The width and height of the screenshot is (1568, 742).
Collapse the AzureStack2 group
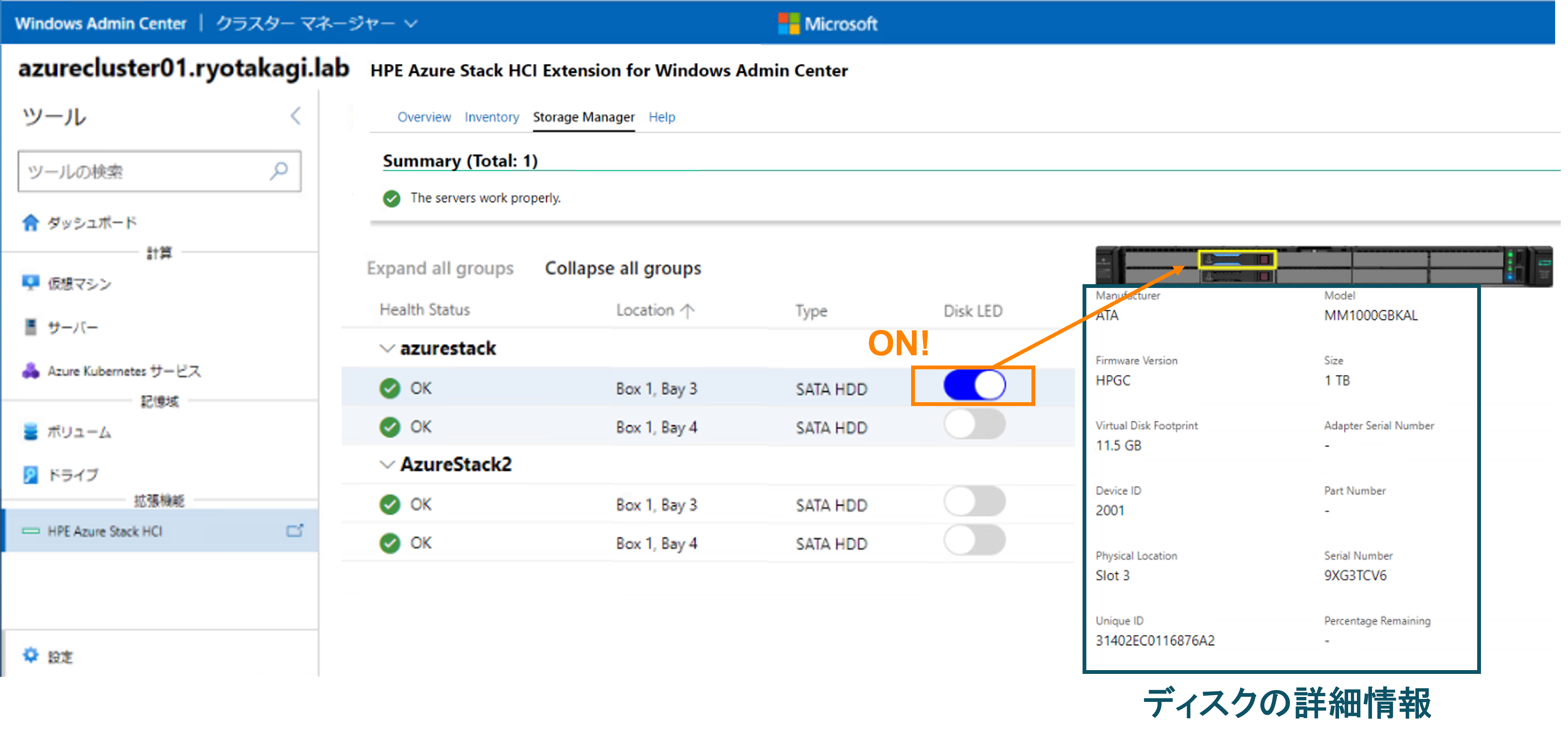pos(387,465)
